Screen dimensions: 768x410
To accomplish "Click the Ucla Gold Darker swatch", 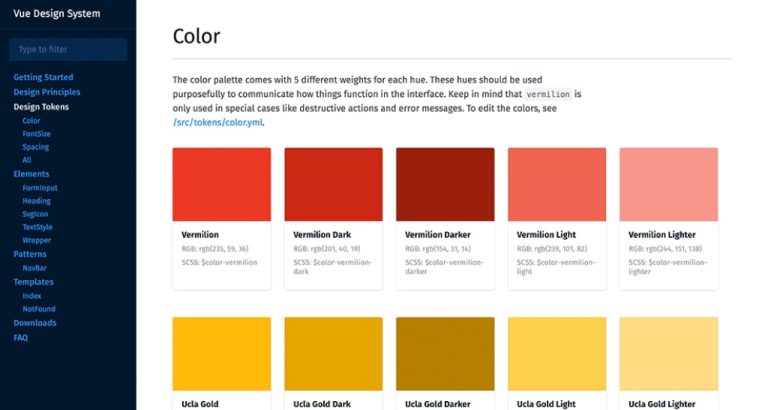I will (445, 353).
